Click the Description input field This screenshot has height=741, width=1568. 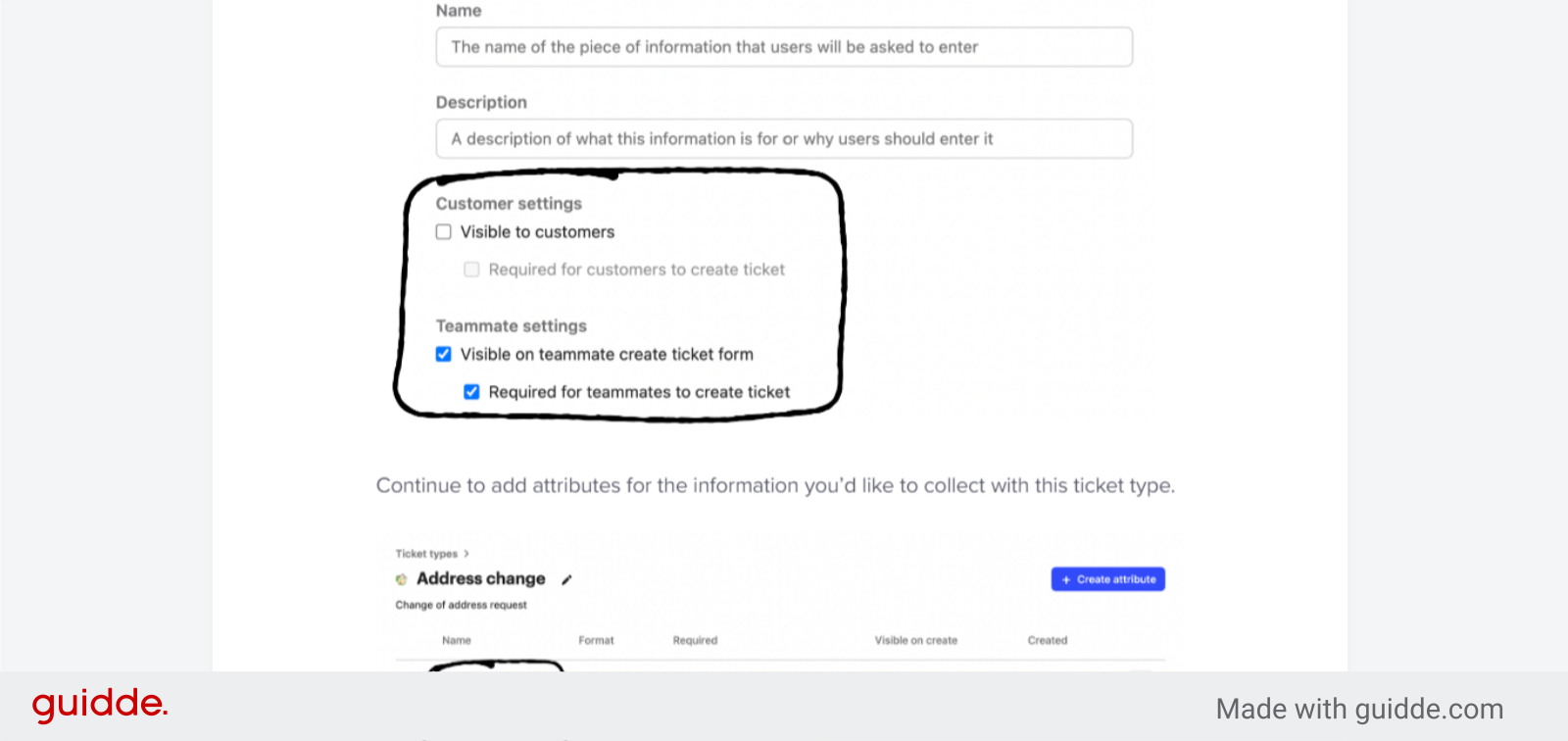pos(782,138)
